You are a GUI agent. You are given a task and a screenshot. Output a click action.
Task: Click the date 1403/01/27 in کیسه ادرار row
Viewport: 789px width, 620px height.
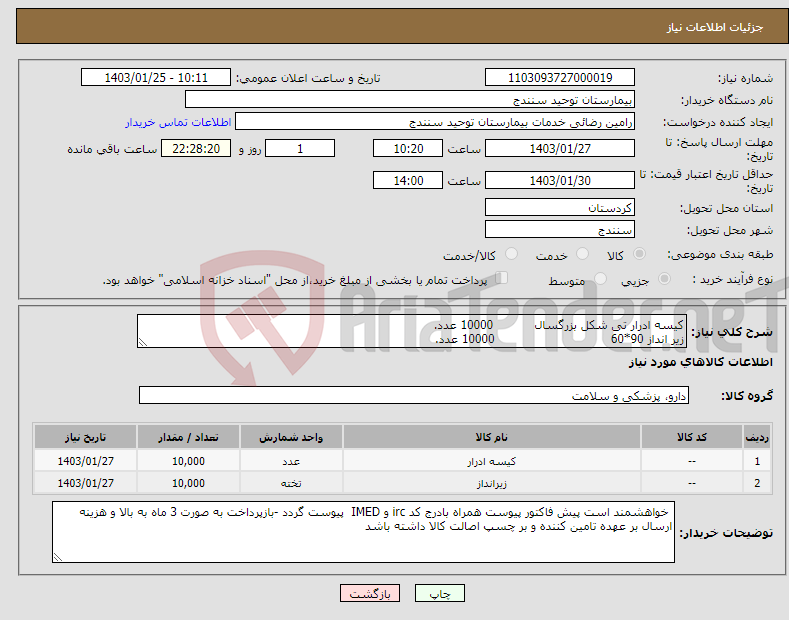pyautogui.click(x=86, y=461)
